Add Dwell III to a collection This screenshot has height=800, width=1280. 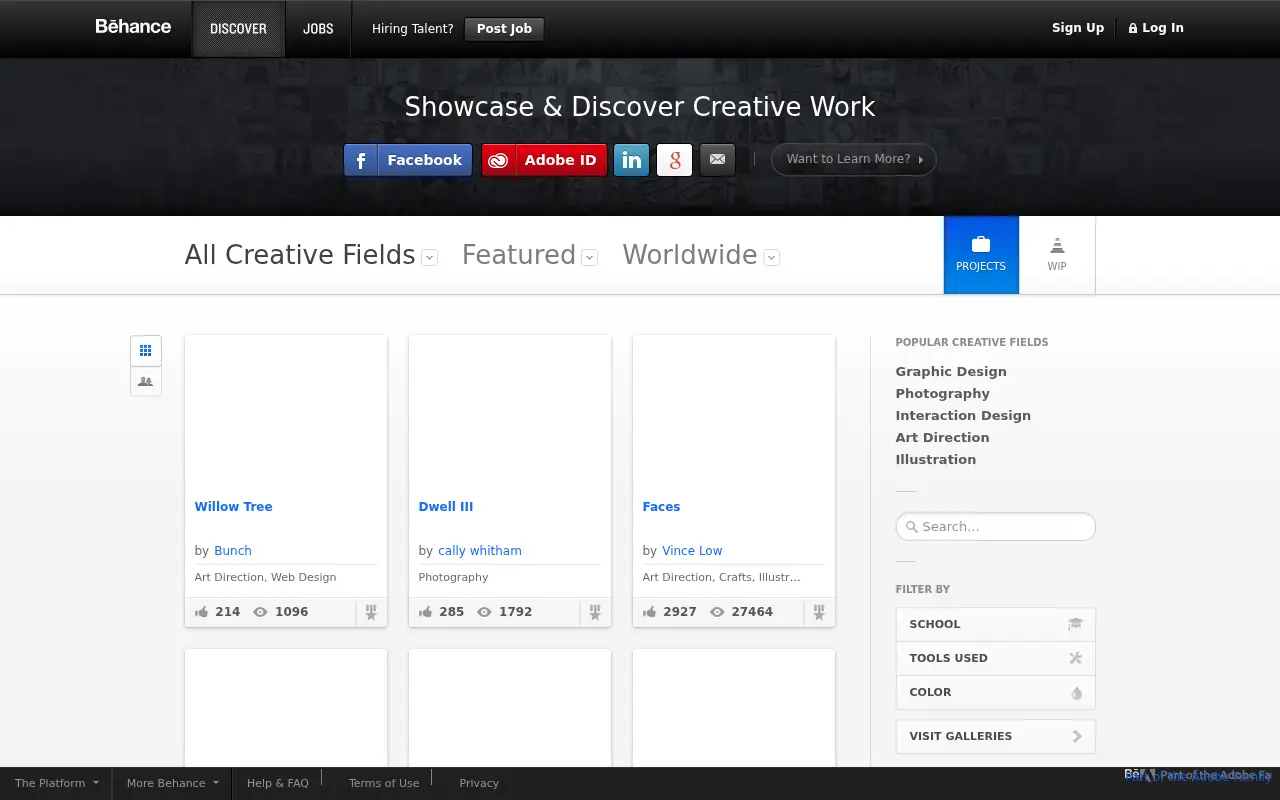595,612
